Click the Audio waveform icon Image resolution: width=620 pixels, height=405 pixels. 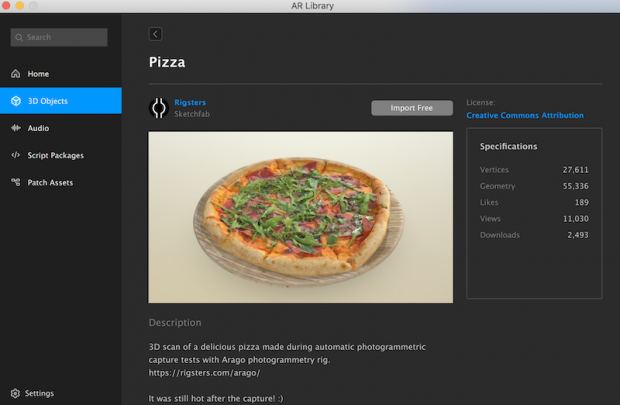click(x=16, y=128)
